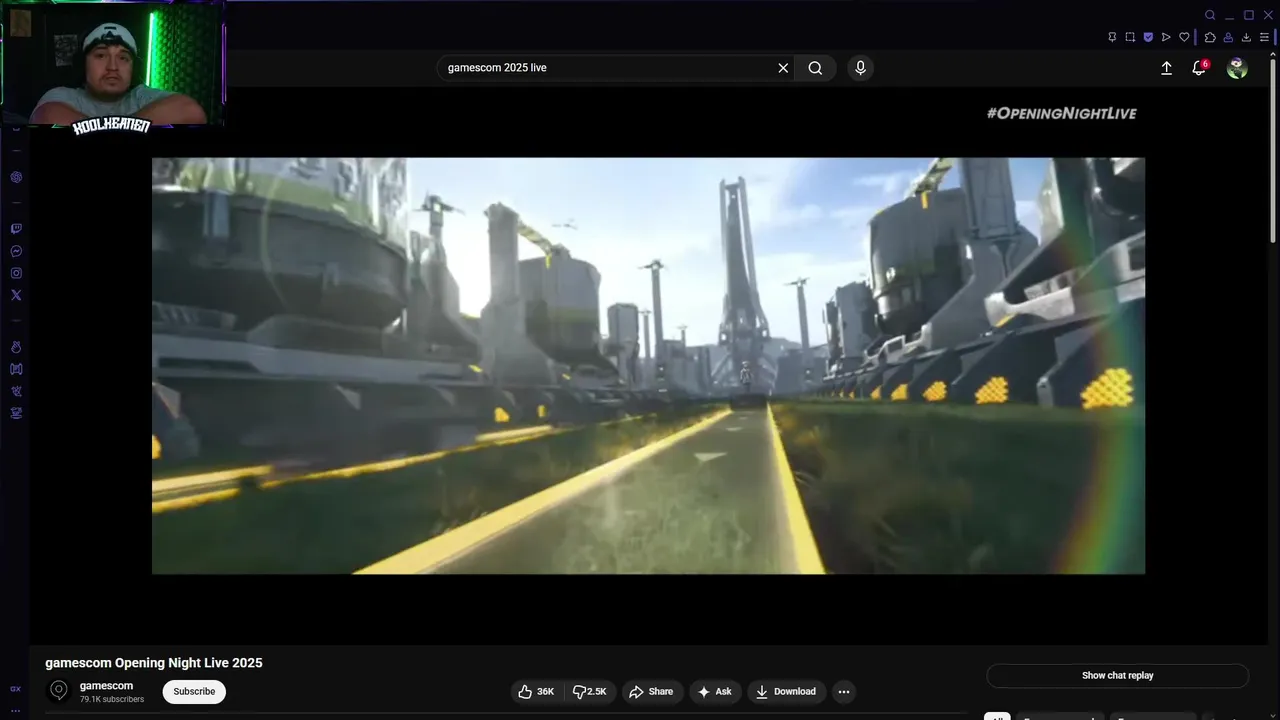Open browser search tabs magnifier icon
The image size is (1280, 720).
pos(1210,15)
